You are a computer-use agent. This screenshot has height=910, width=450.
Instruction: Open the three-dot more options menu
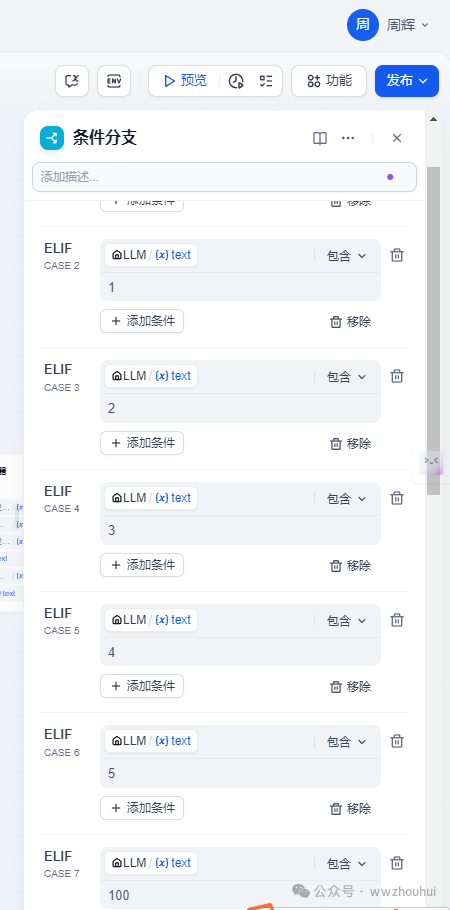point(348,138)
